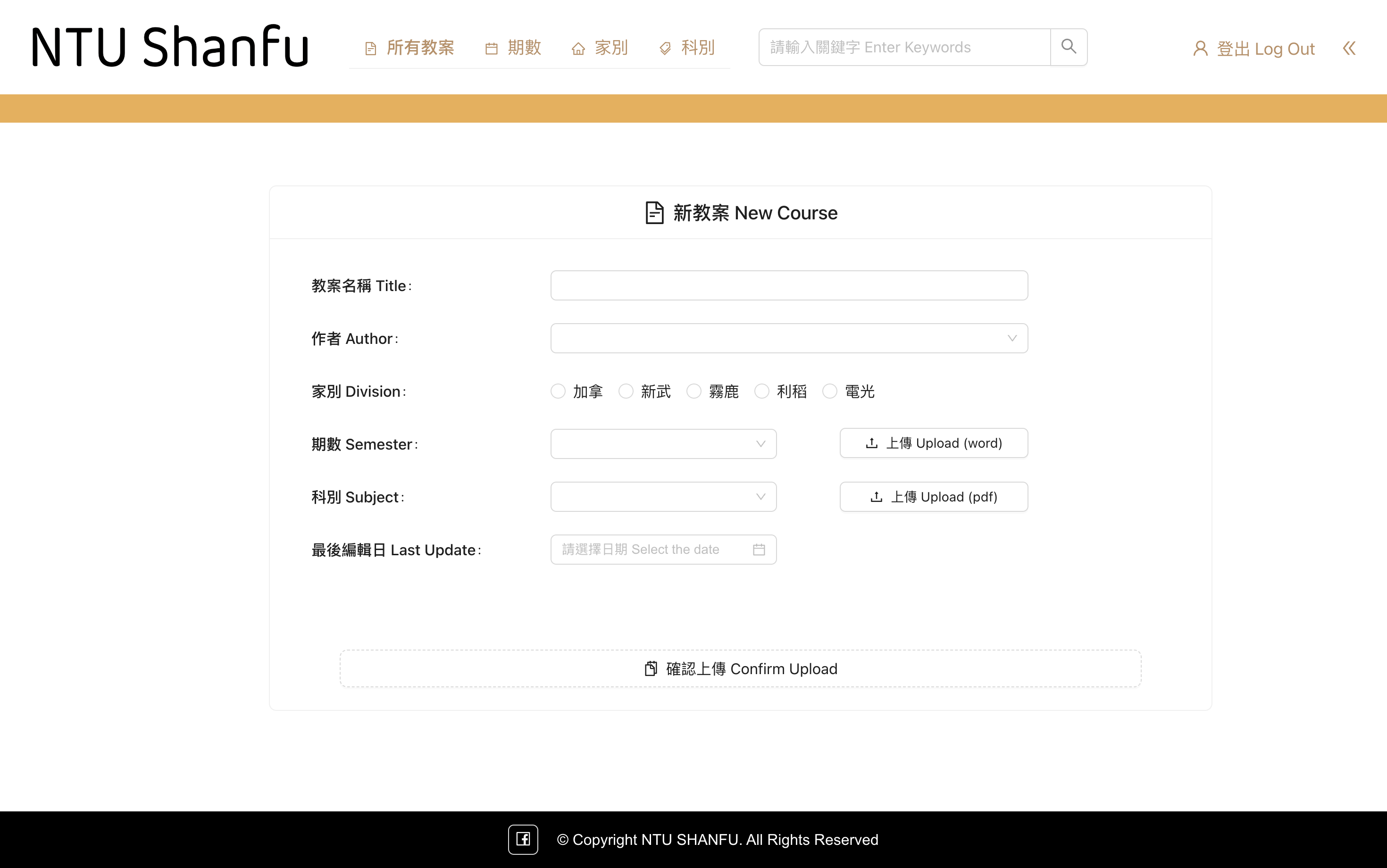Expand the Author dropdown
The height and width of the screenshot is (868, 1387).
(789, 338)
